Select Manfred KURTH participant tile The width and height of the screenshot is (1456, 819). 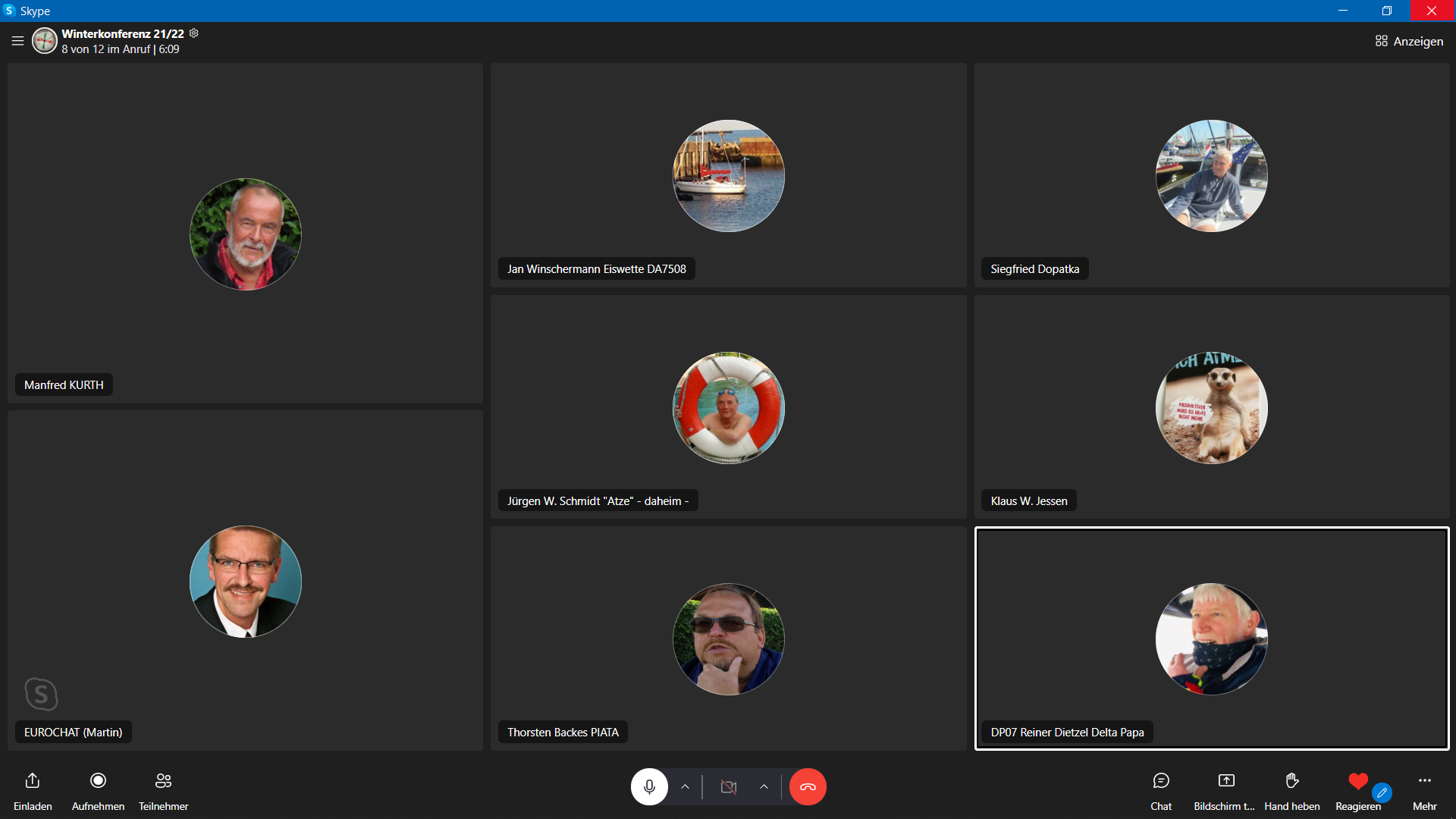[245, 234]
